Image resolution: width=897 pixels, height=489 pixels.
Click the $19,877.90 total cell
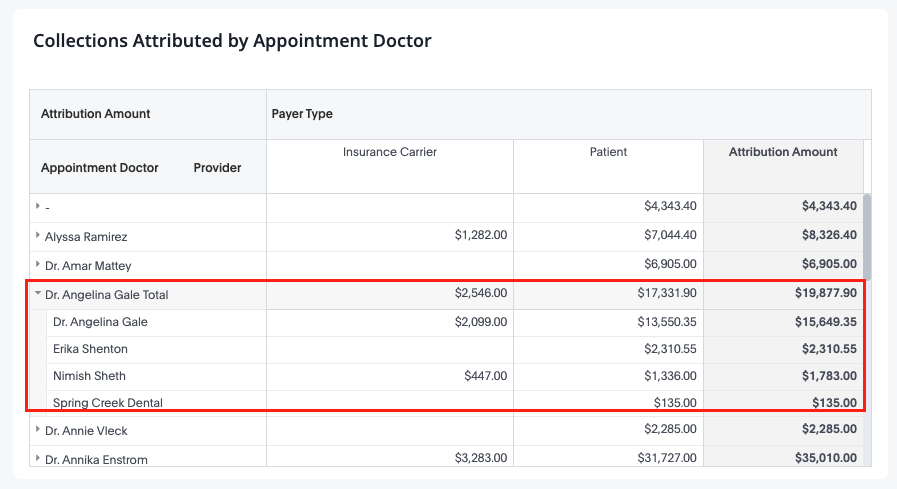(825, 293)
